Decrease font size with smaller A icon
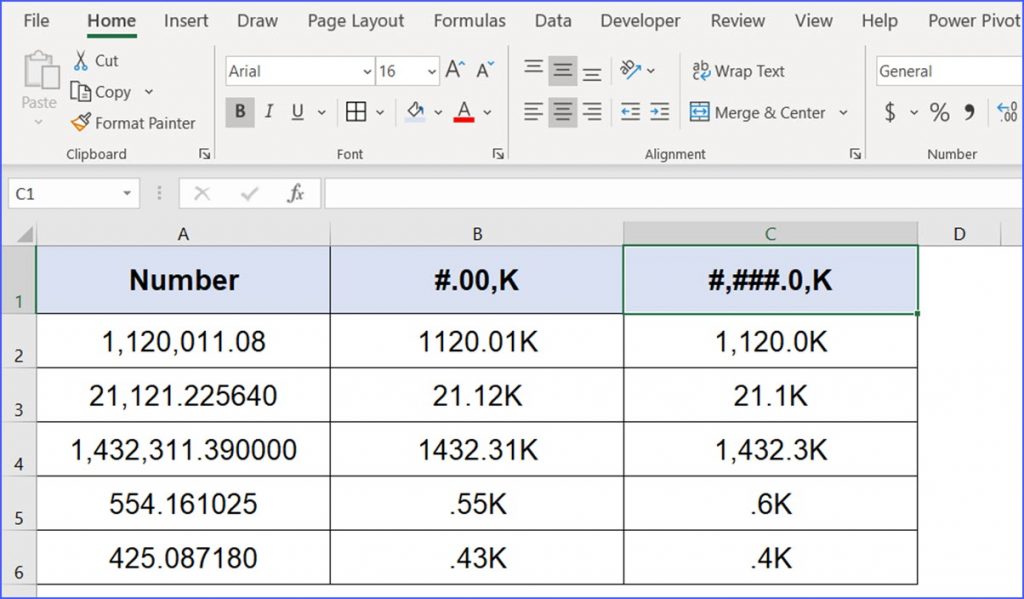 [485, 71]
